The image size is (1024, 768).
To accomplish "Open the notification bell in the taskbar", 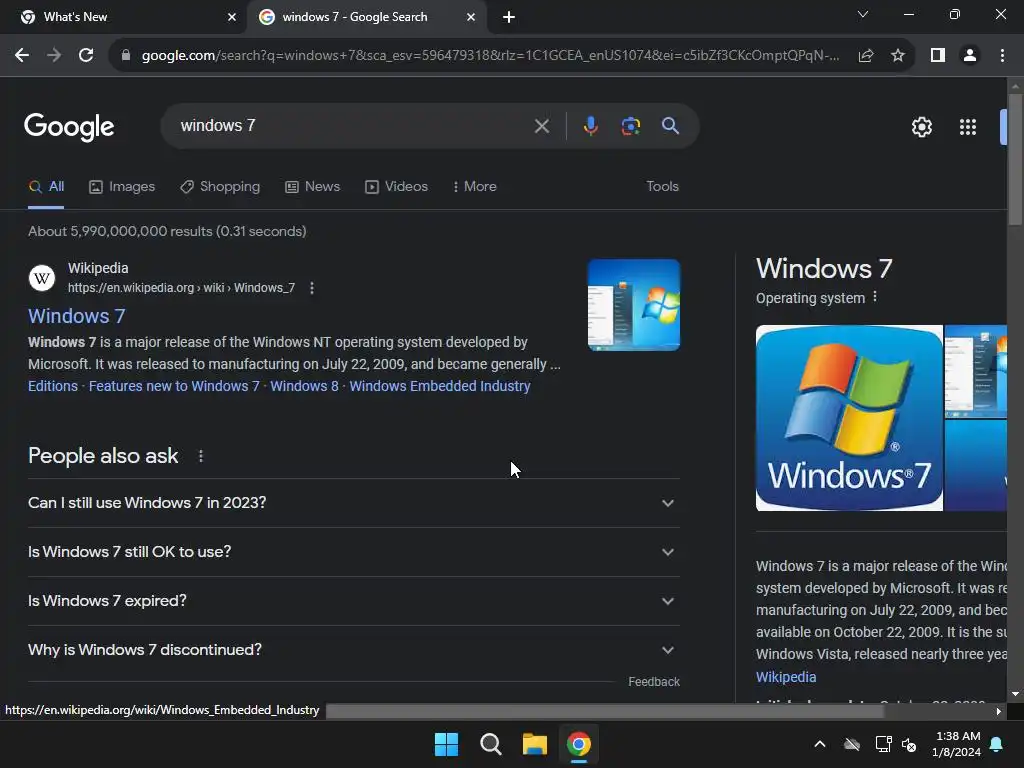I will coord(997,744).
